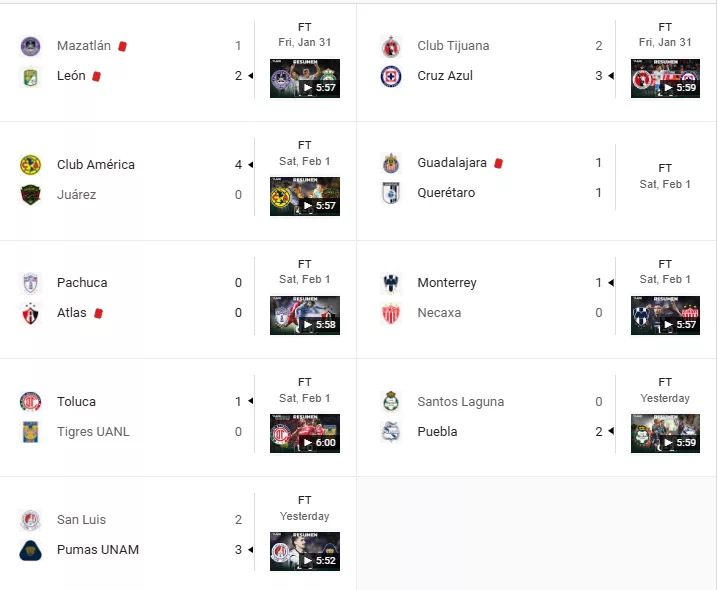Click the Santos Laguna crest icon
The width and height of the screenshot is (718, 590).
coord(391,402)
